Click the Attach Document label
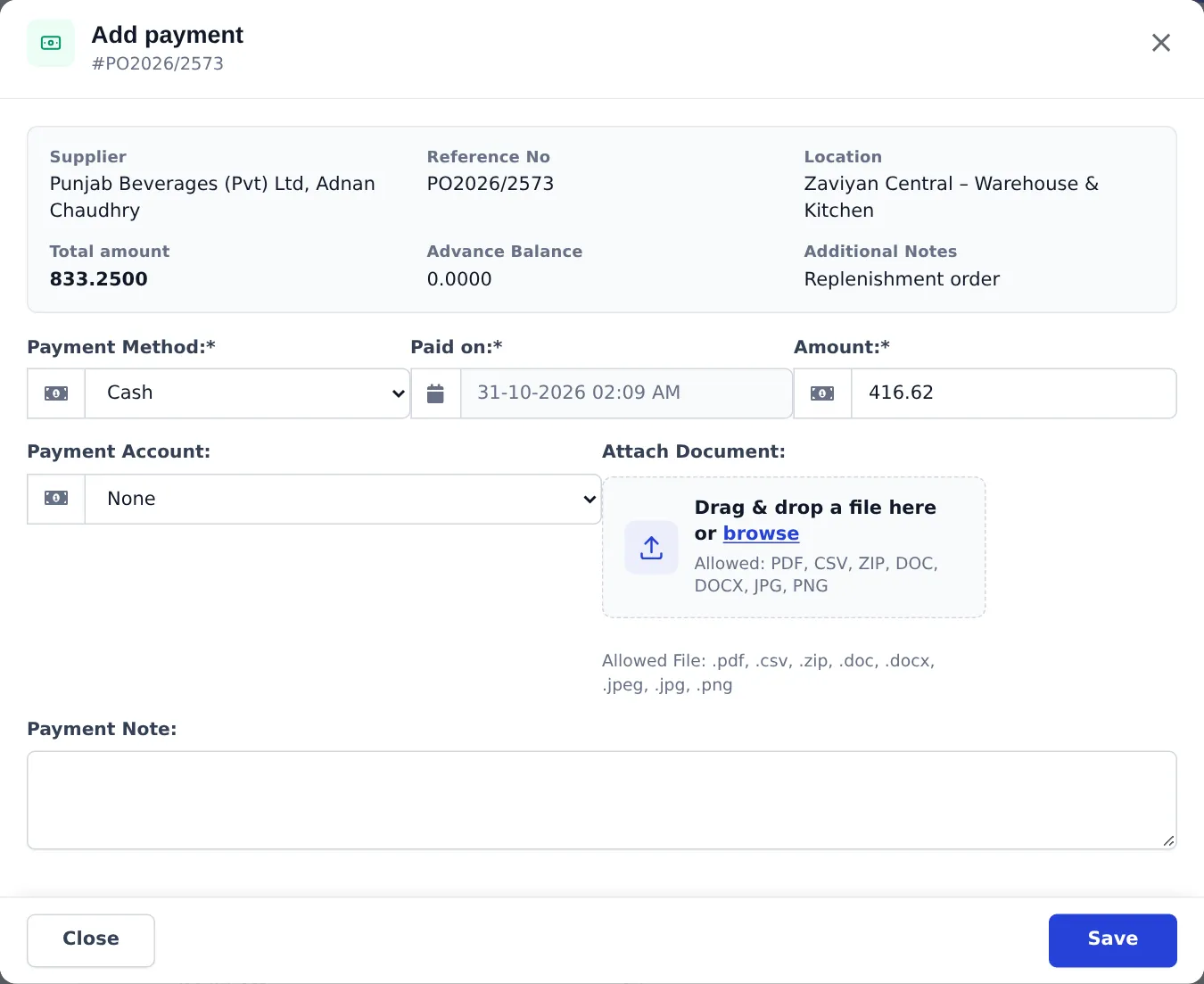This screenshot has width=1204, height=984. tap(694, 452)
